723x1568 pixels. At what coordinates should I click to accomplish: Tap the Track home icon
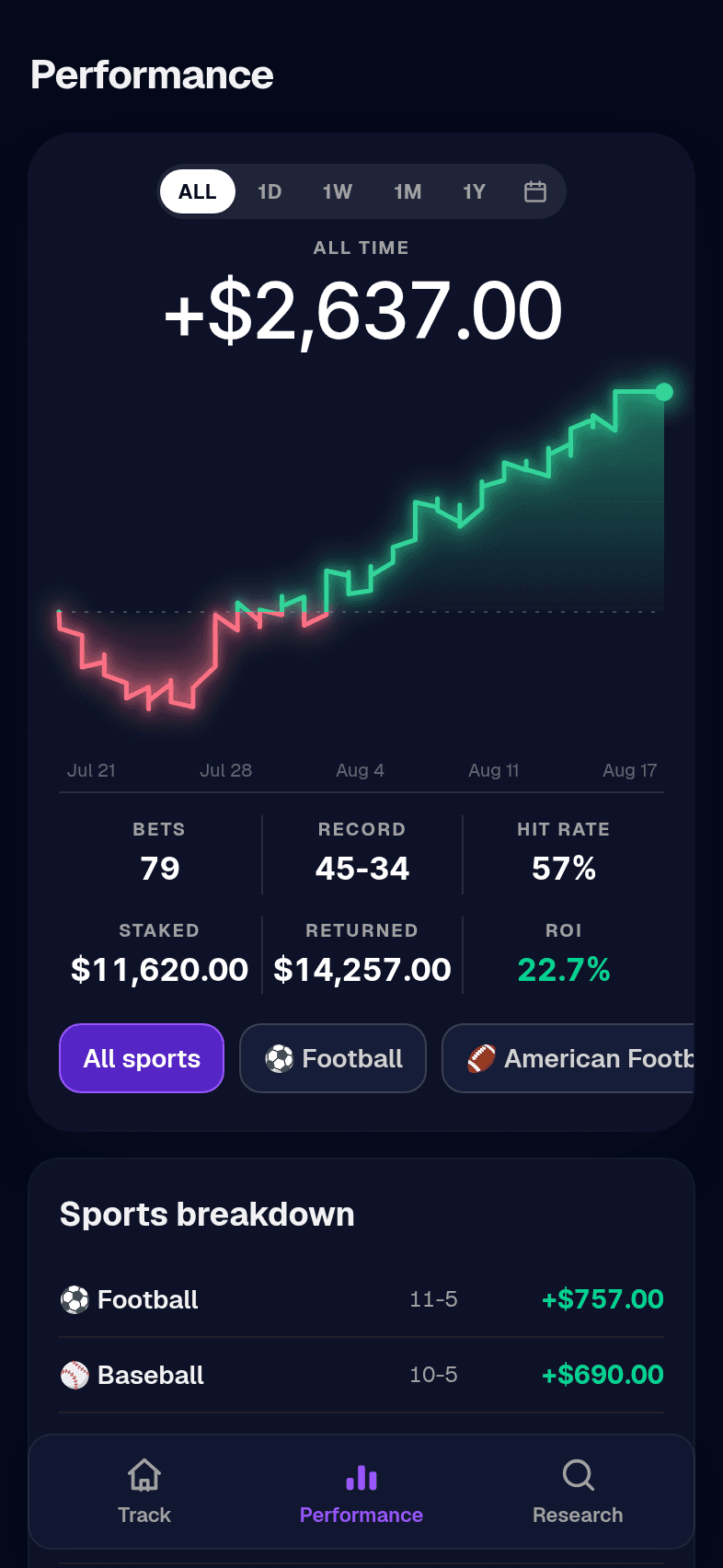(144, 1475)
